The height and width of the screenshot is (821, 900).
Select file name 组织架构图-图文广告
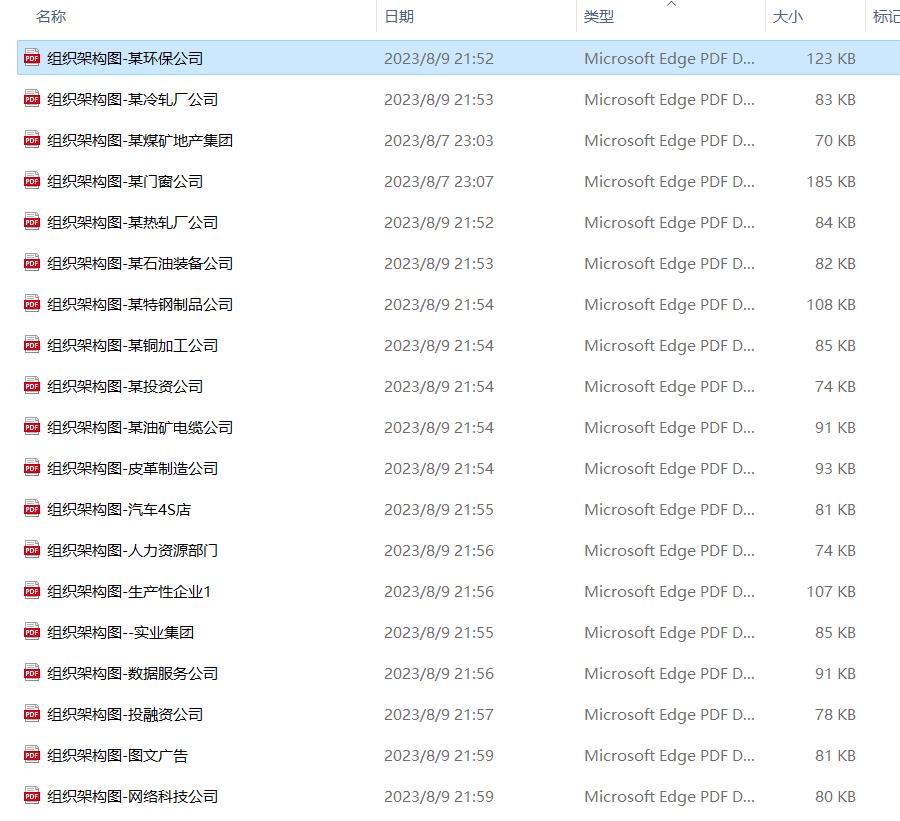118,756
